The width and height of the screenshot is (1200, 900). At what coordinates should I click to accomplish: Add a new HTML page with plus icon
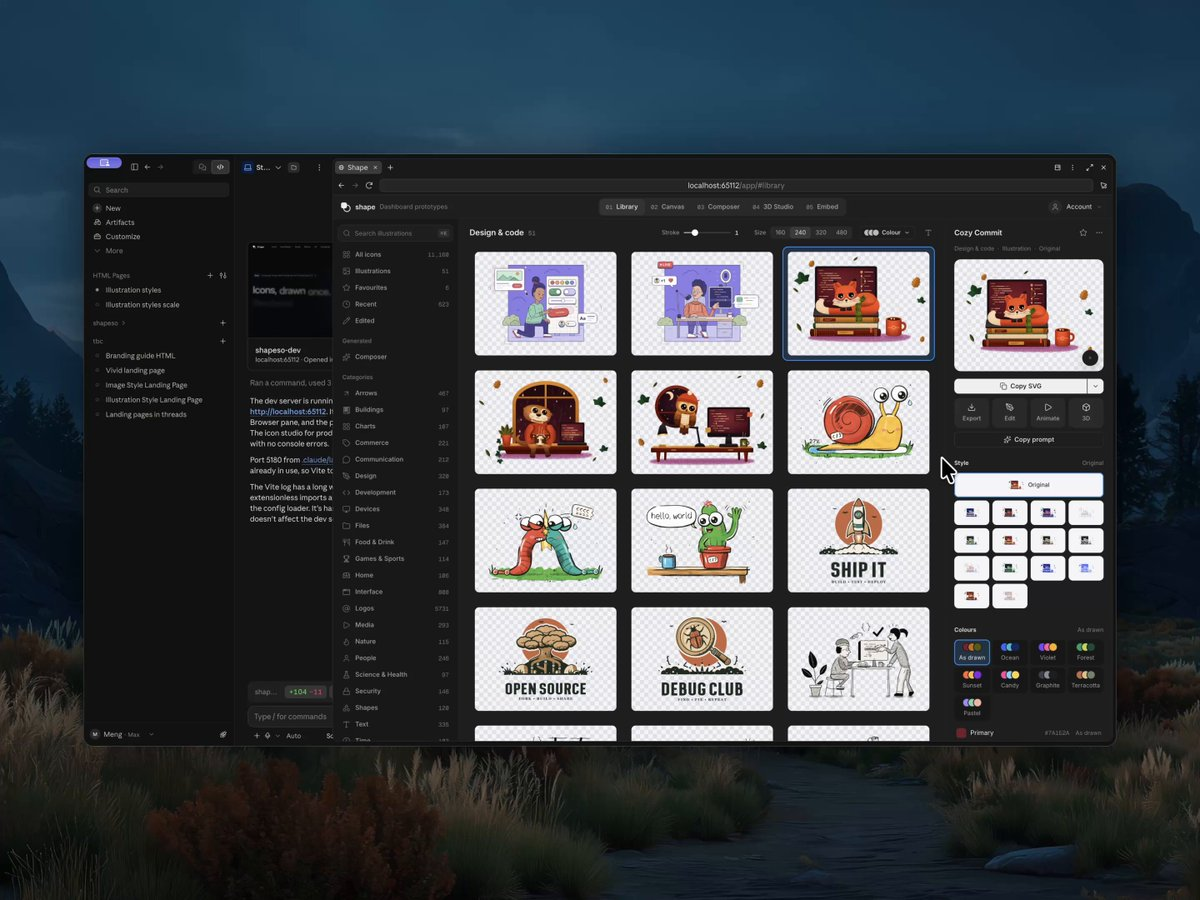[209, 275]
